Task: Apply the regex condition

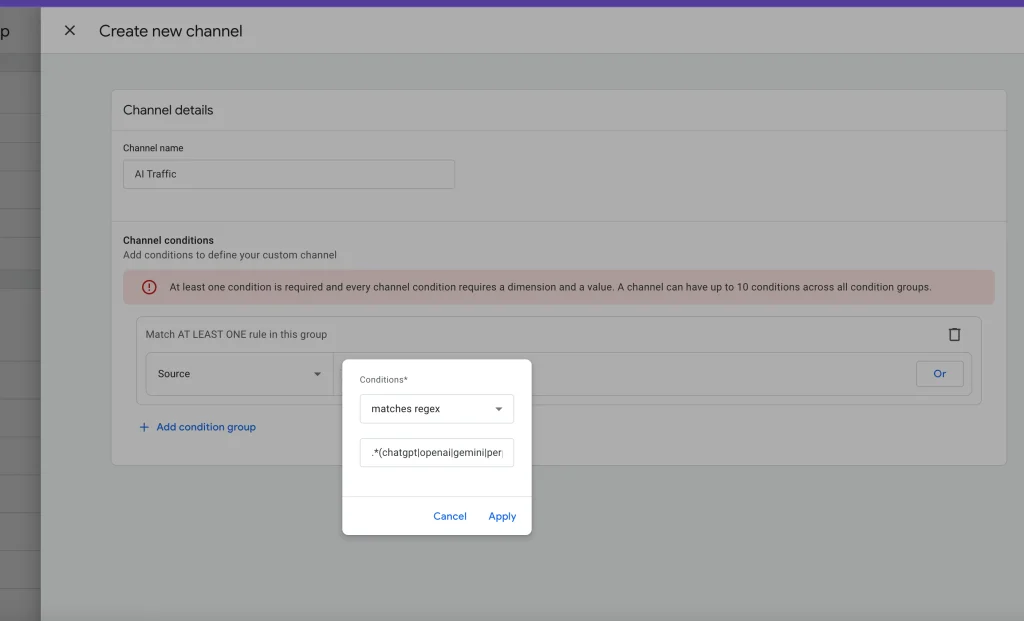Action: [x=502, y=516]
